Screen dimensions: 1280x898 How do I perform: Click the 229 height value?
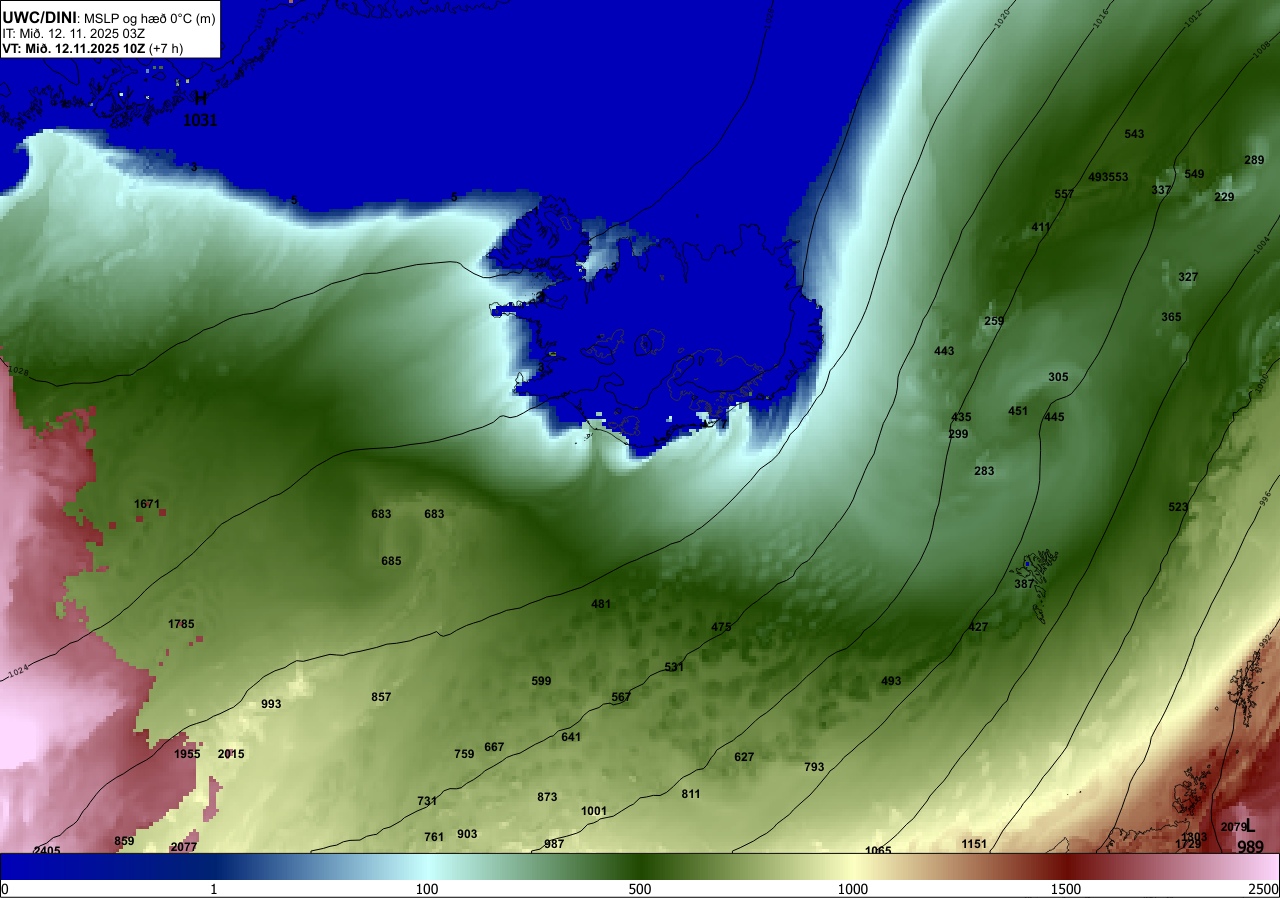[1224, 197]
